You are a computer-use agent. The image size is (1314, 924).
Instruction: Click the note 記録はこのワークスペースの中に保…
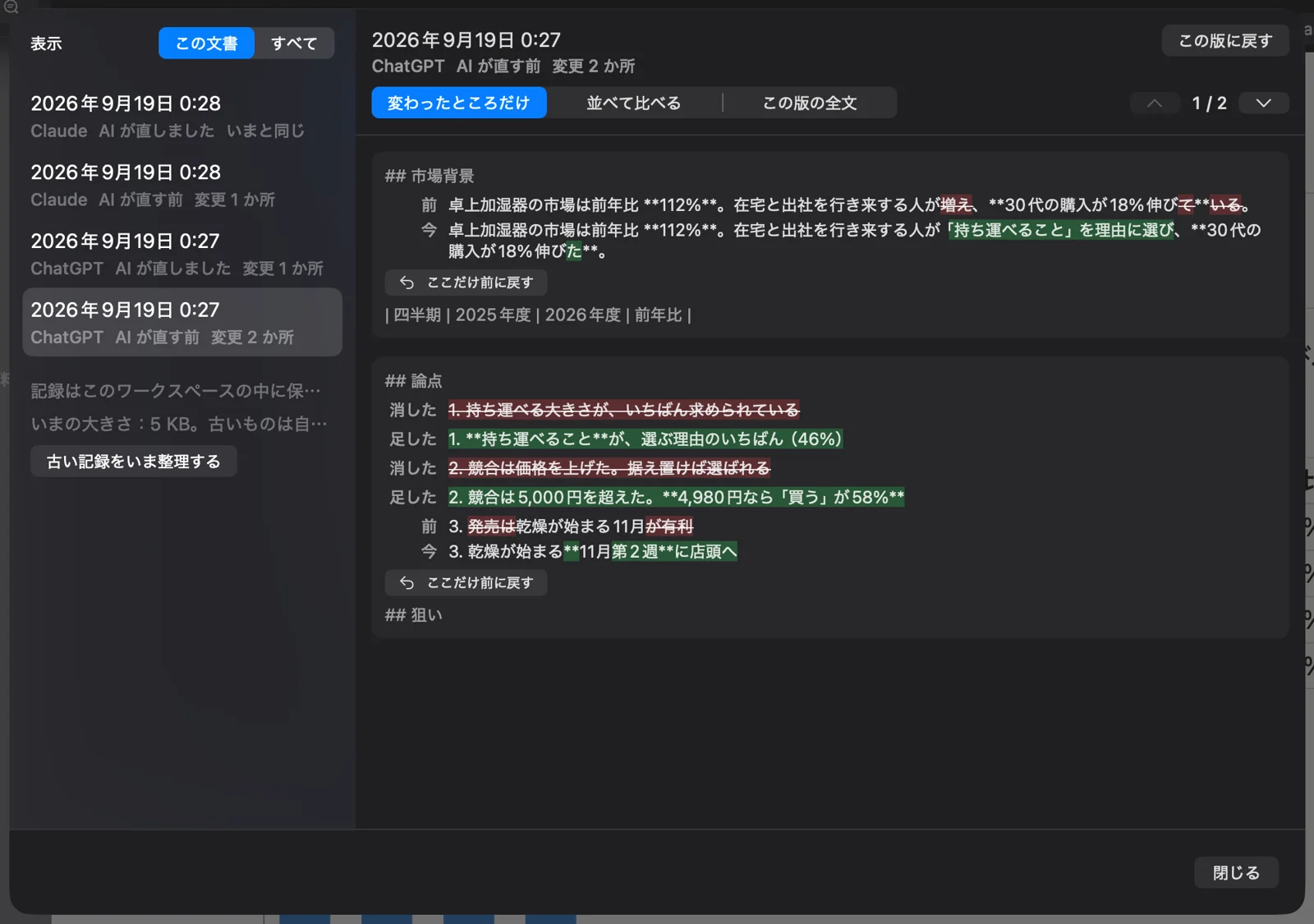(x=176, y=391)
